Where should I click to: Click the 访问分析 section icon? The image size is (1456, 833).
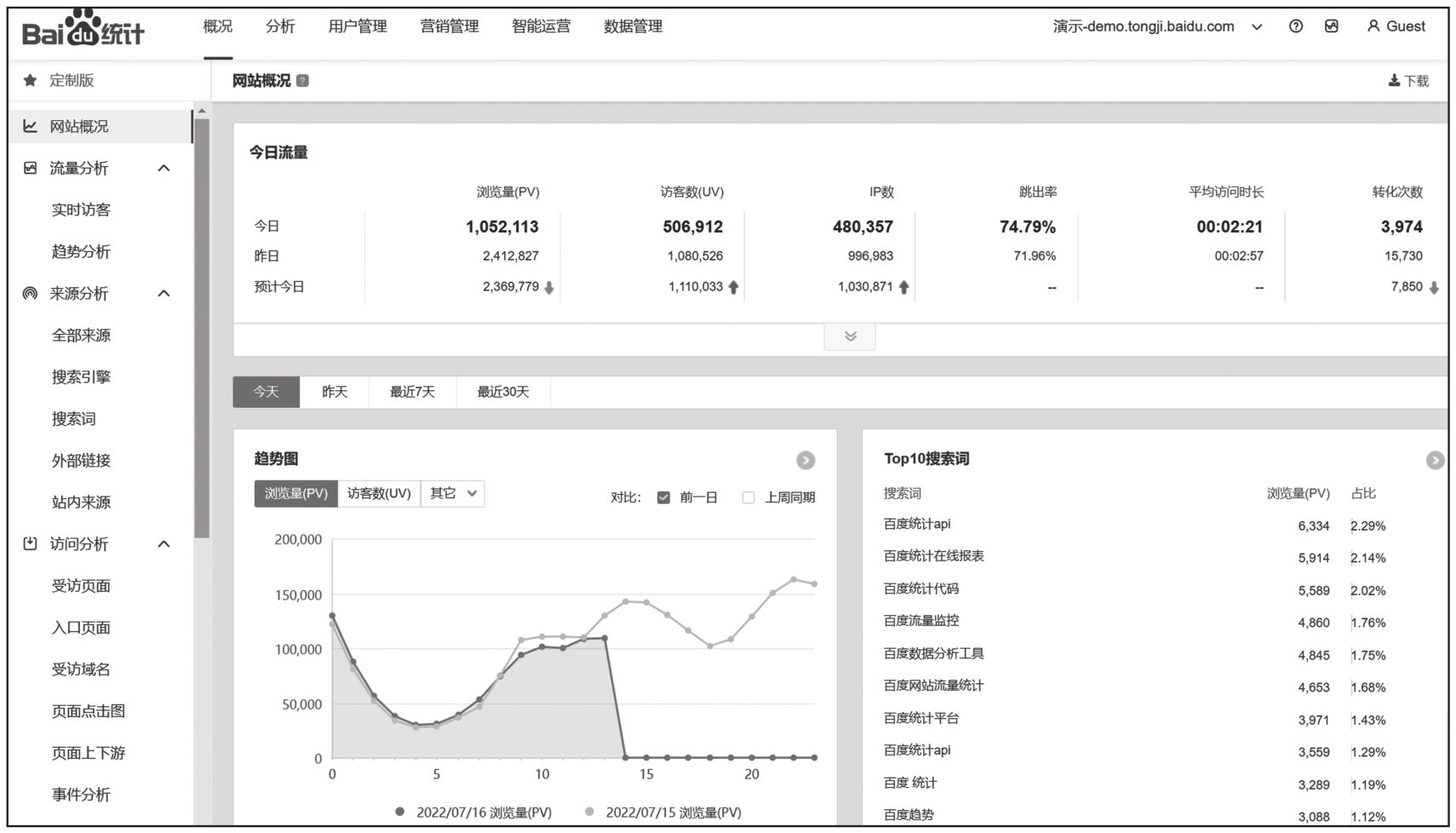click(31, 543)
